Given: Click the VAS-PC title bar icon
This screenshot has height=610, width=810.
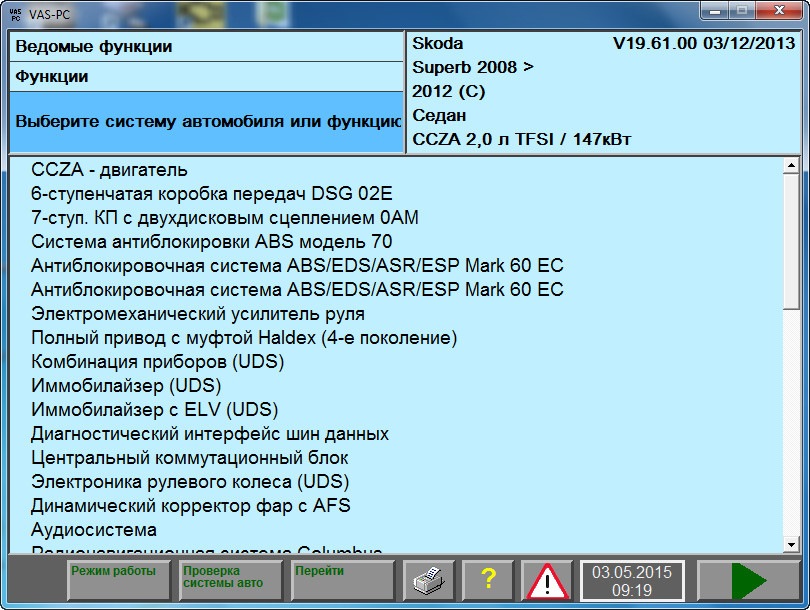Looking at the screenshot, I should (x=15, y=14).
